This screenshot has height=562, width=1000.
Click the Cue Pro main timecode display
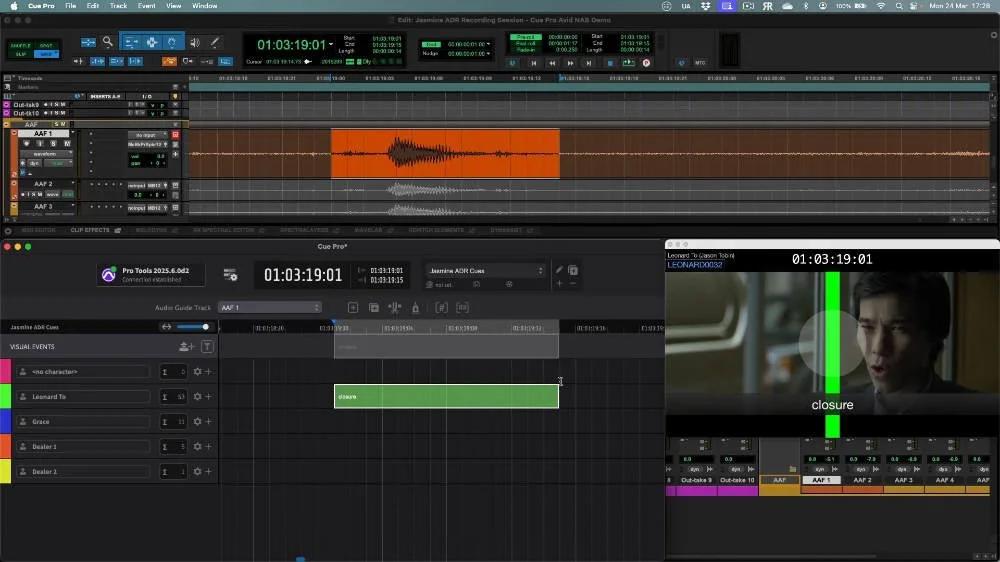coord(303,275)
